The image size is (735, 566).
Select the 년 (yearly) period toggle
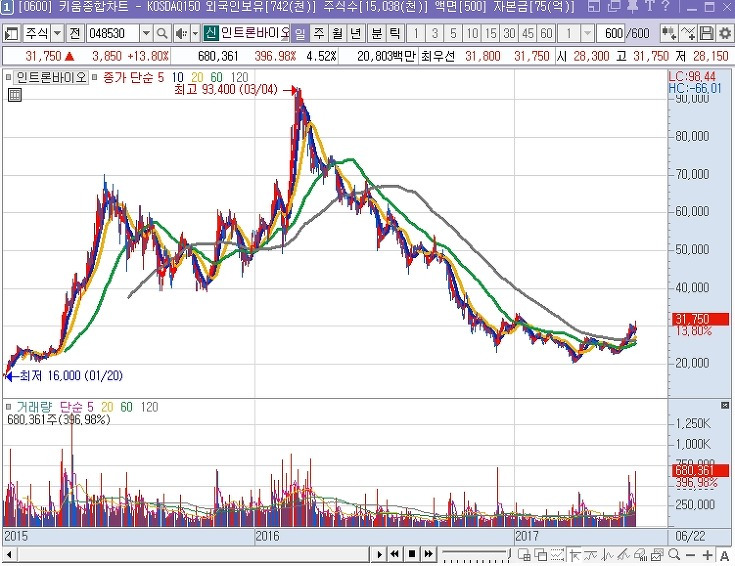[x=356, y=33]
